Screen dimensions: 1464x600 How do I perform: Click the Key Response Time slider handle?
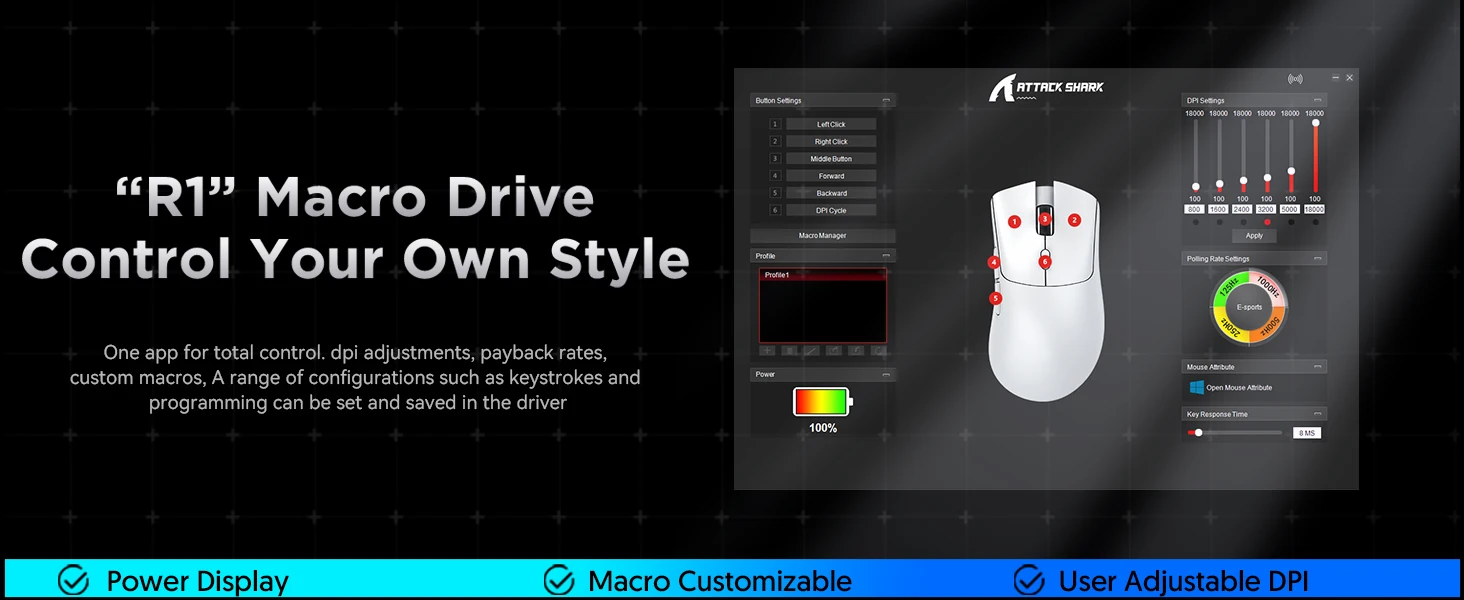click(1198, 433)
